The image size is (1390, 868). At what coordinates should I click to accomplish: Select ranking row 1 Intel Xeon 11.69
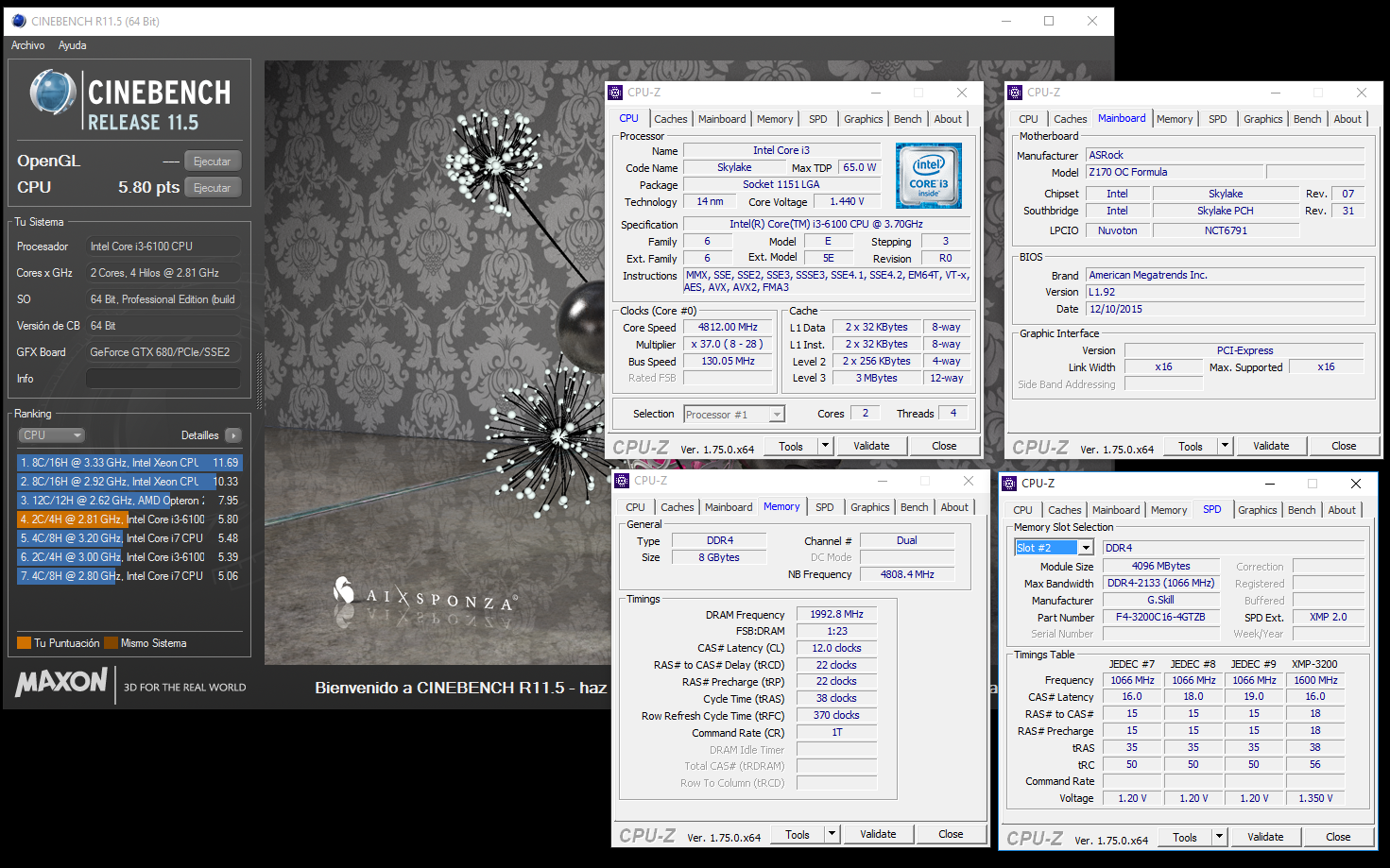coord(129,463)
